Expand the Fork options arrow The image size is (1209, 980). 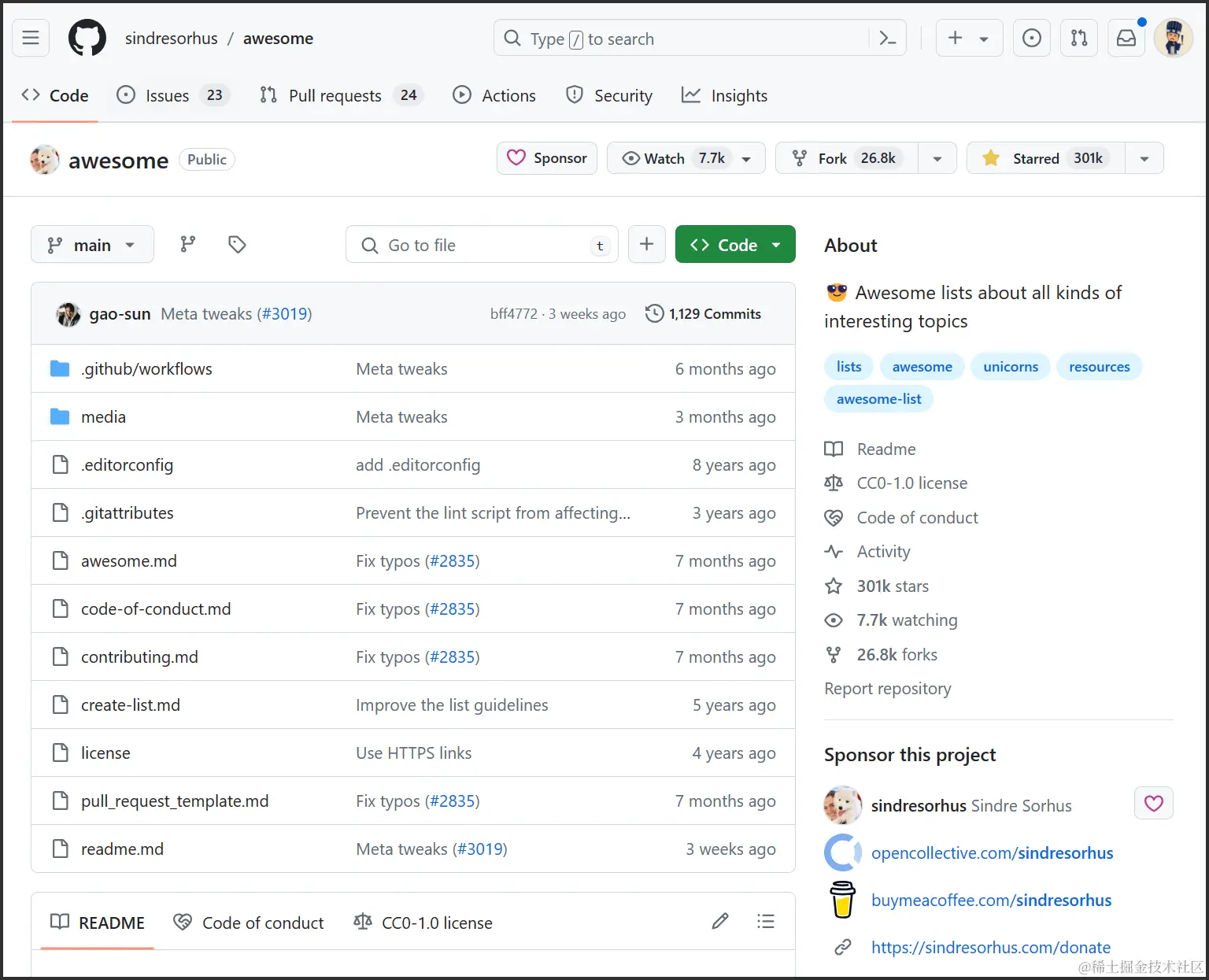[937, 158]
